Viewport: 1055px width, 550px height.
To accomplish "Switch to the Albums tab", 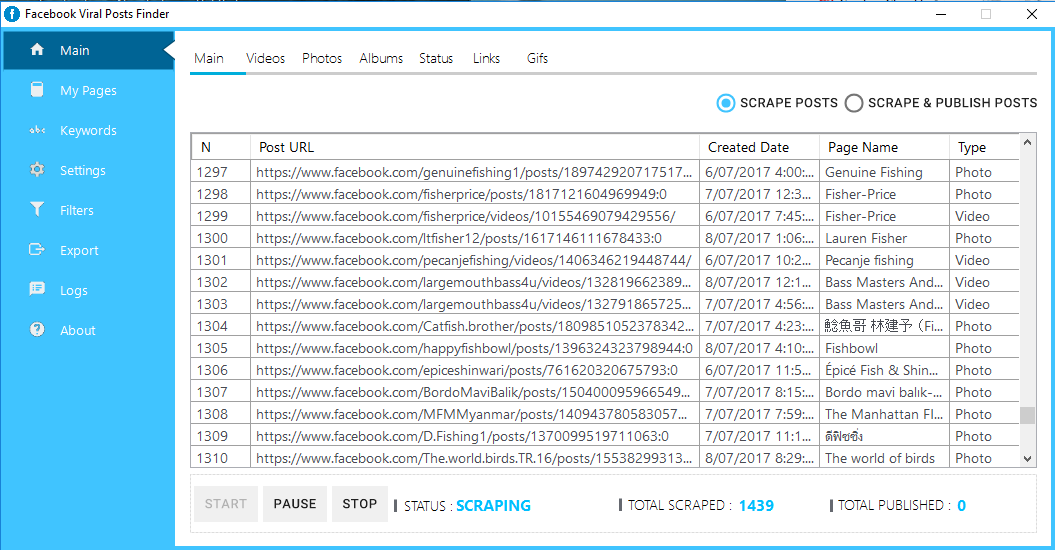I will pyautogui.click(x=381, y=59).
